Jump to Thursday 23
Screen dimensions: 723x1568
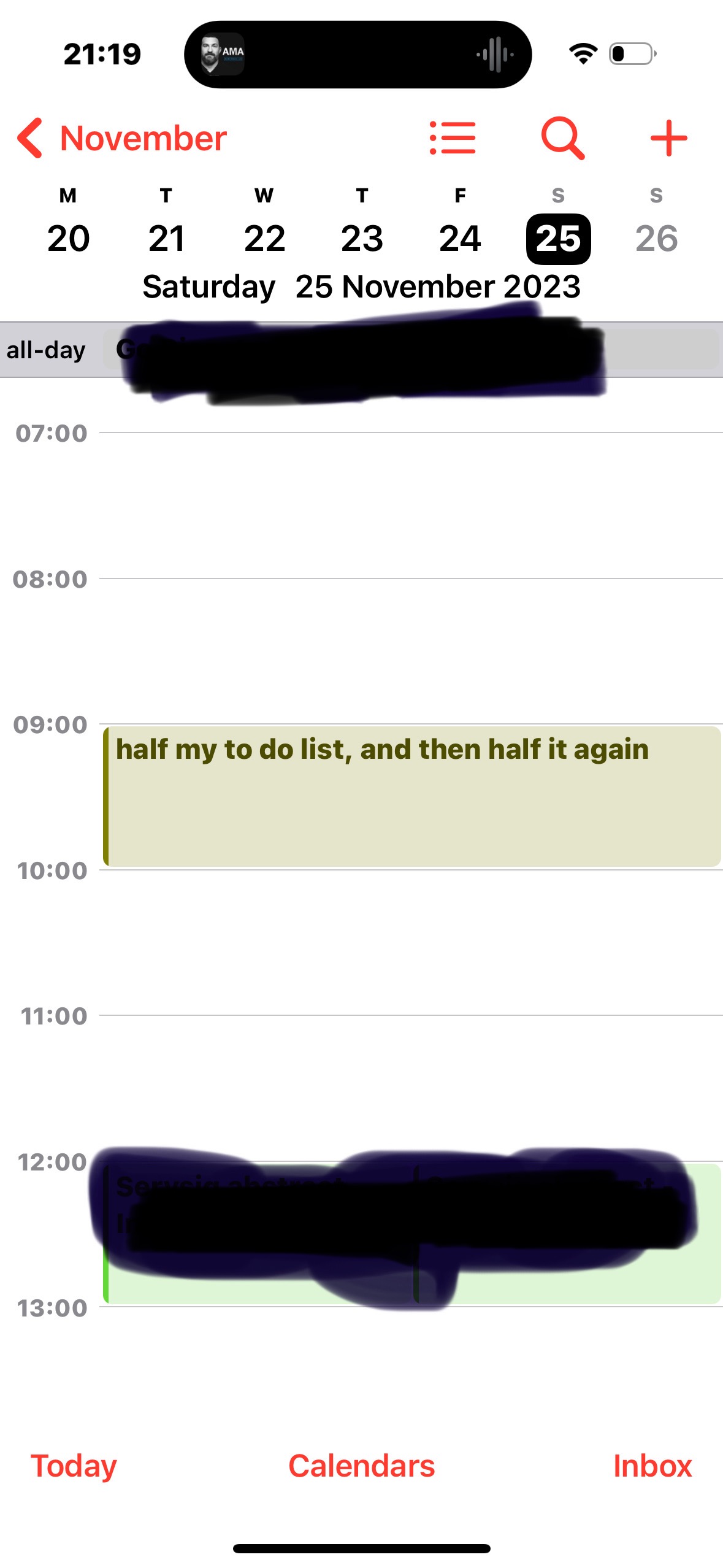point(362,238)
